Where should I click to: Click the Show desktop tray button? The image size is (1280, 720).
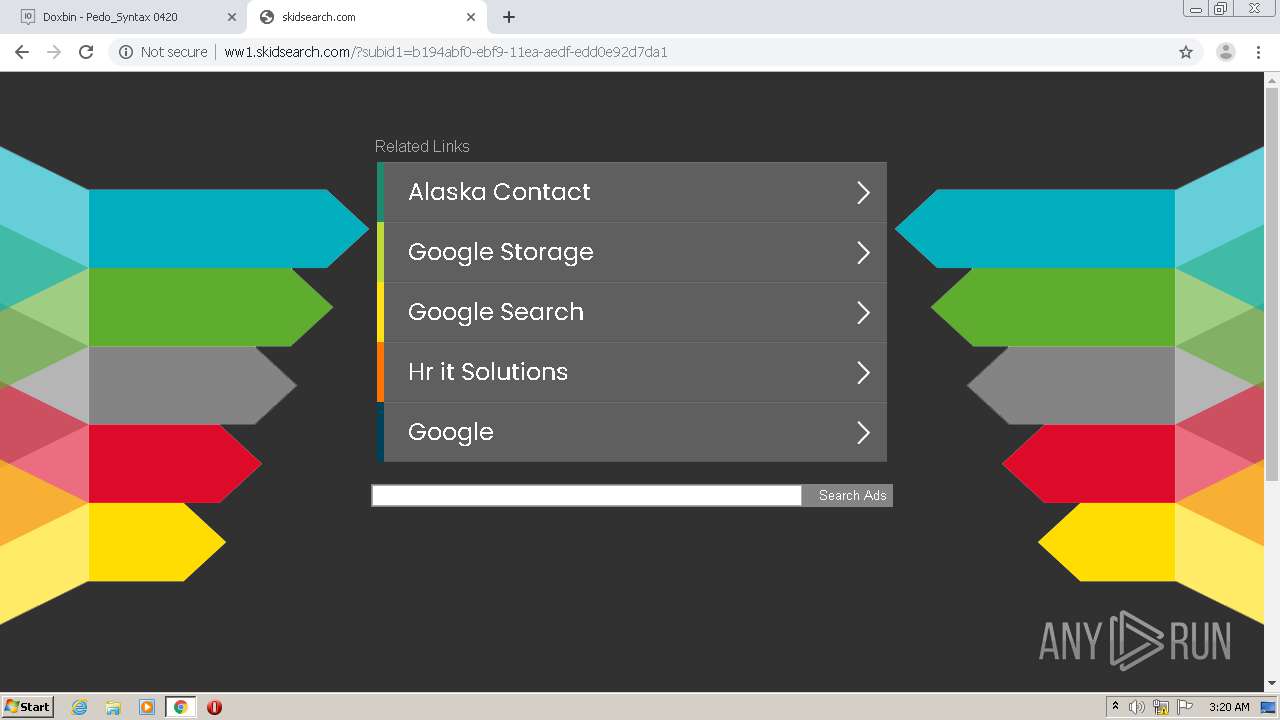click(x=1269, y=707)
